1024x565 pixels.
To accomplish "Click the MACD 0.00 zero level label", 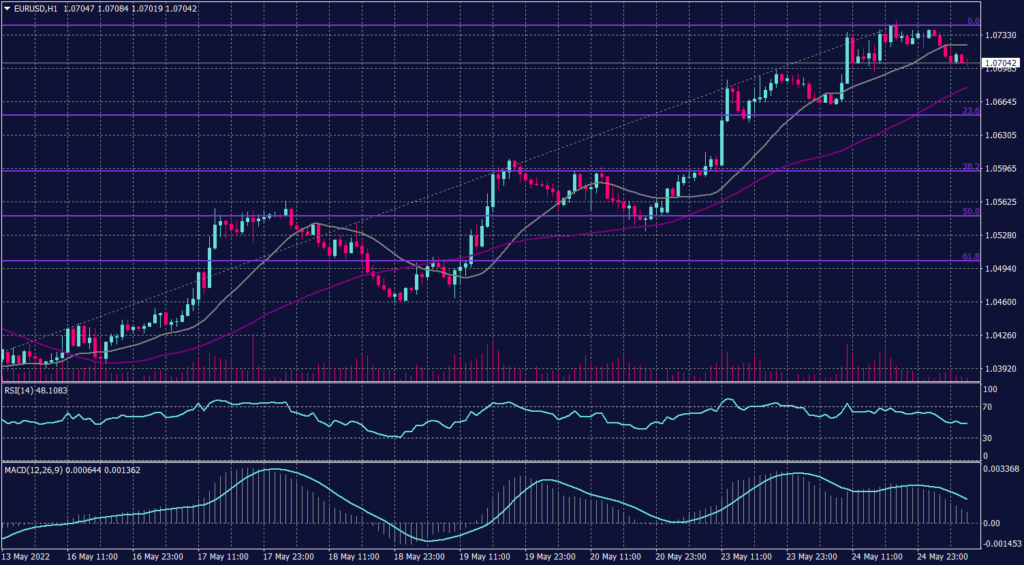I will coord(993,523).
